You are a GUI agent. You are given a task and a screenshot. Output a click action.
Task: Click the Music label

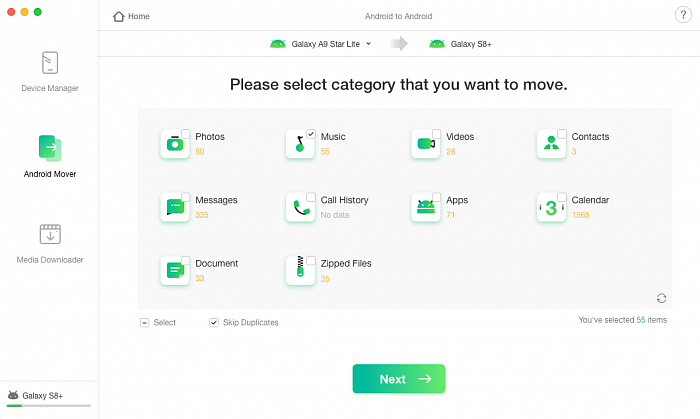(333, 137)
